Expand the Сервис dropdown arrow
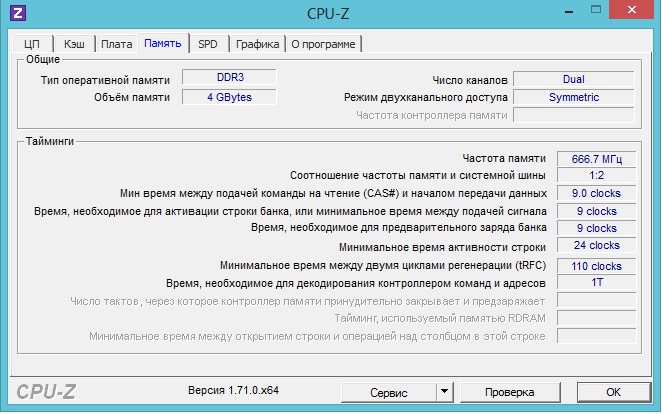662x414 pixels. coord(445,392)
